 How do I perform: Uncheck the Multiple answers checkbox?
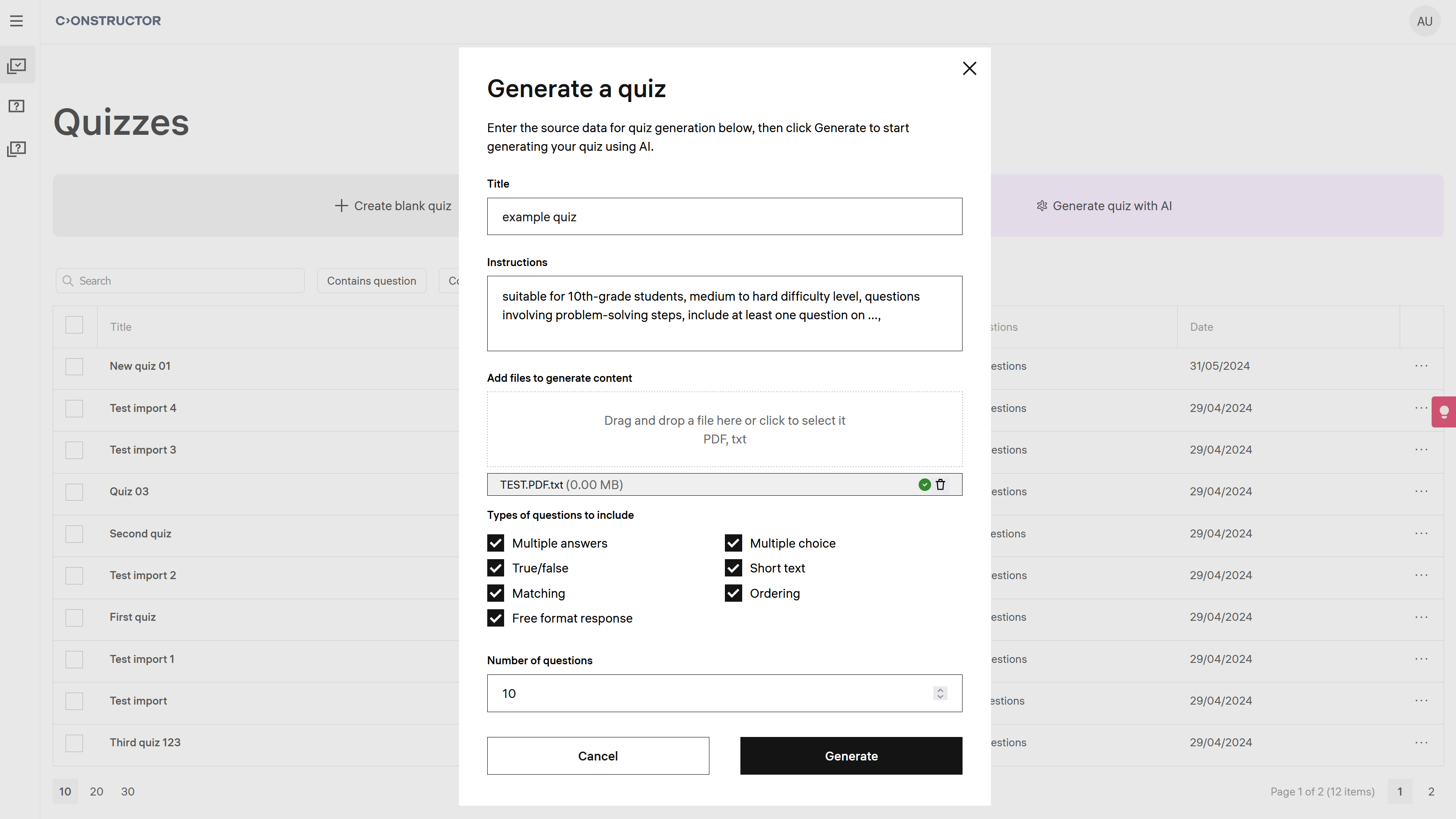pyautogui.click(x=496, y=543)
